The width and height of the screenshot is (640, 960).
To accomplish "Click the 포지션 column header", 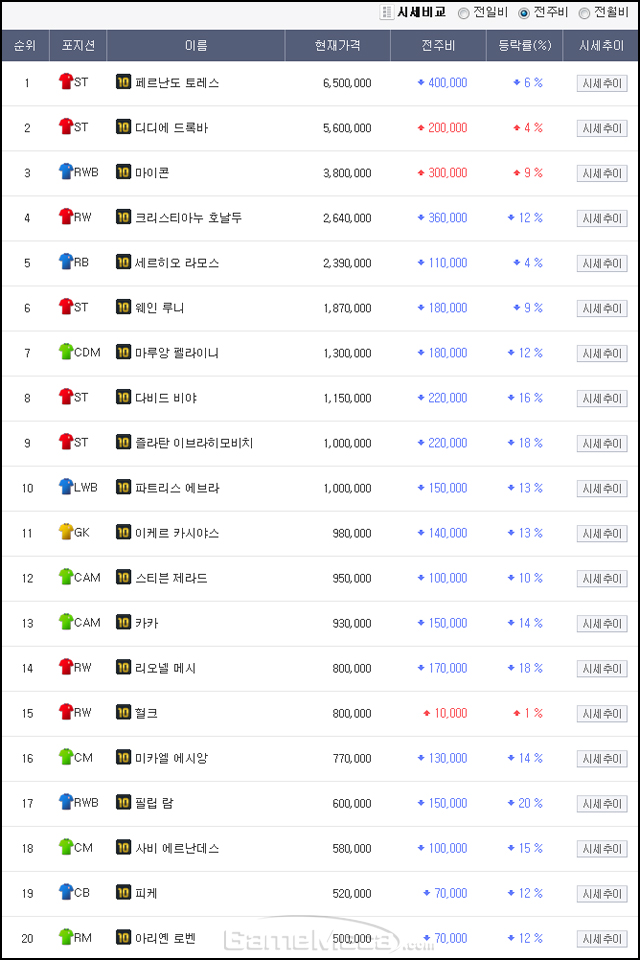I will [x=78, y=46].
